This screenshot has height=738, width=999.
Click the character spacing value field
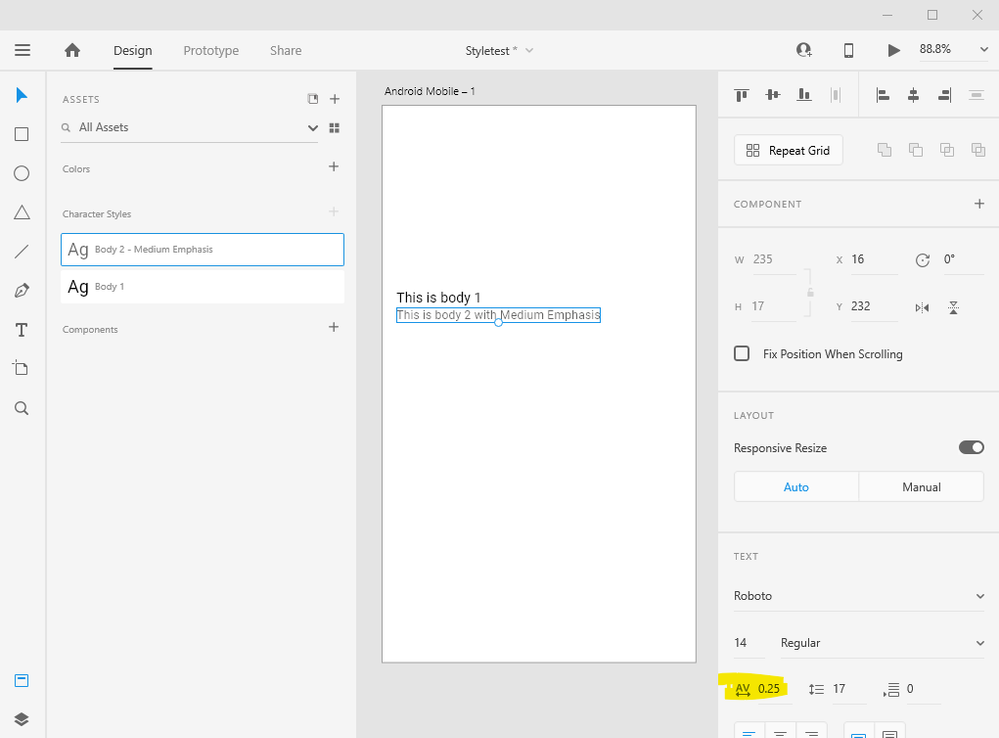(771, 689)
